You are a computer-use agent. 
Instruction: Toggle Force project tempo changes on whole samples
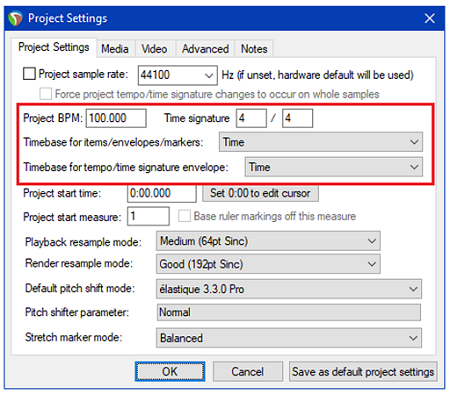tap(45, 94)
